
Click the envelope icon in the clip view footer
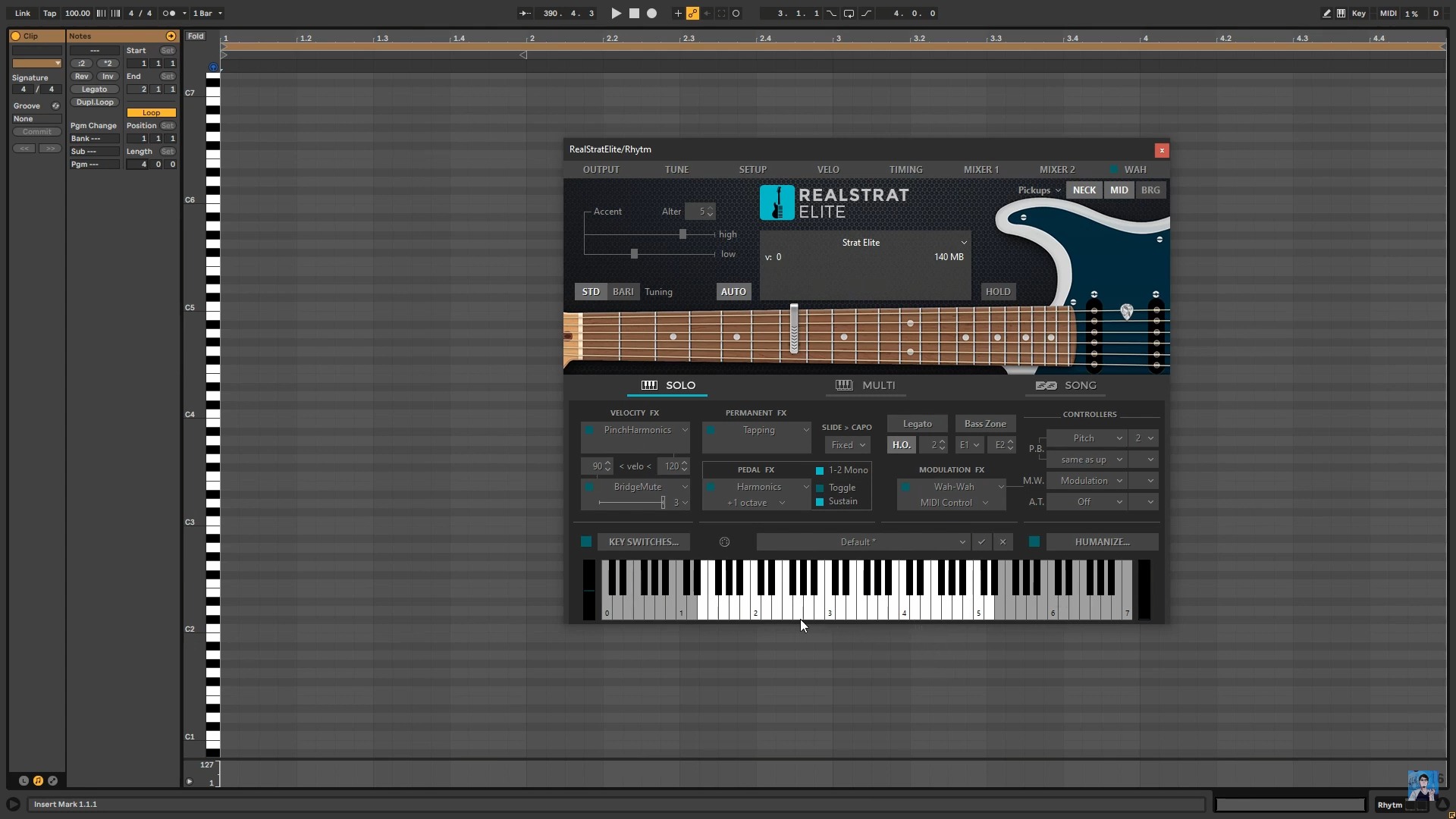click(52, 780)
